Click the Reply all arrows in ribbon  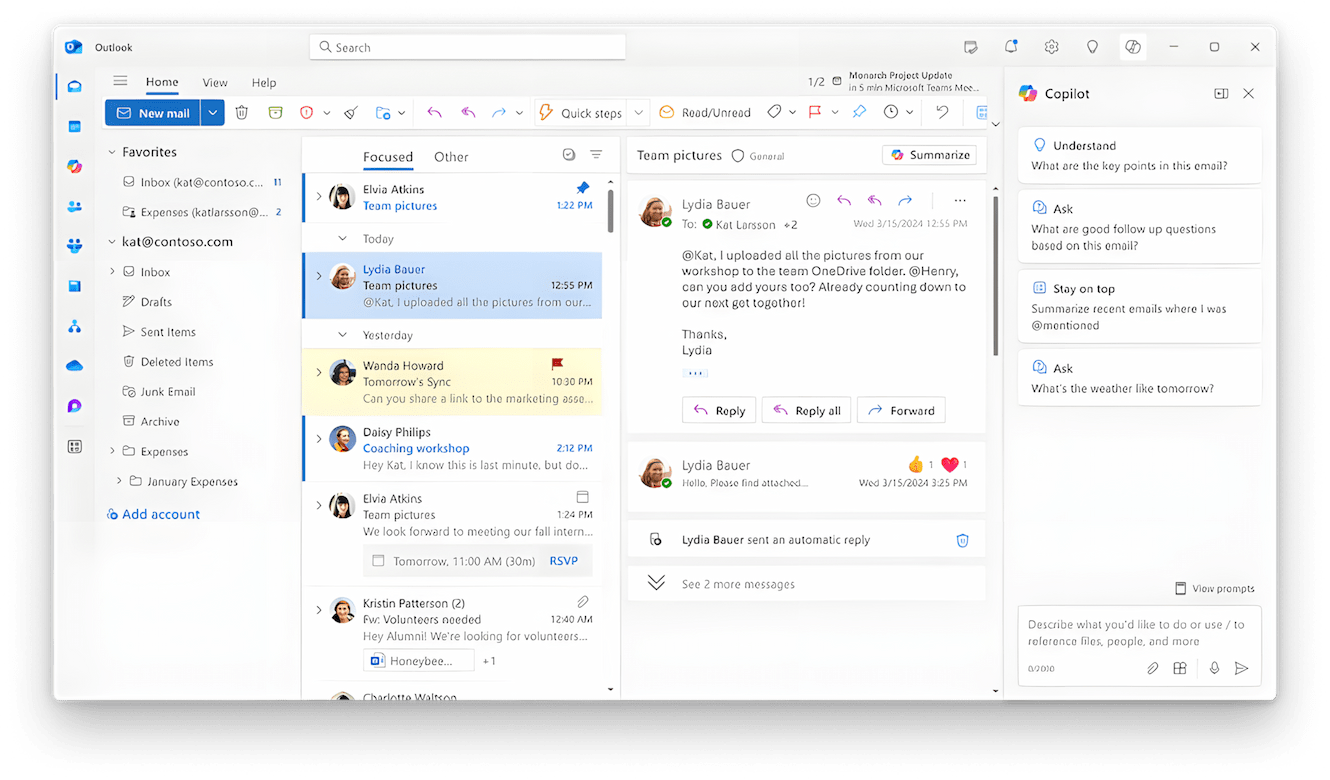(x=468, y=113)
